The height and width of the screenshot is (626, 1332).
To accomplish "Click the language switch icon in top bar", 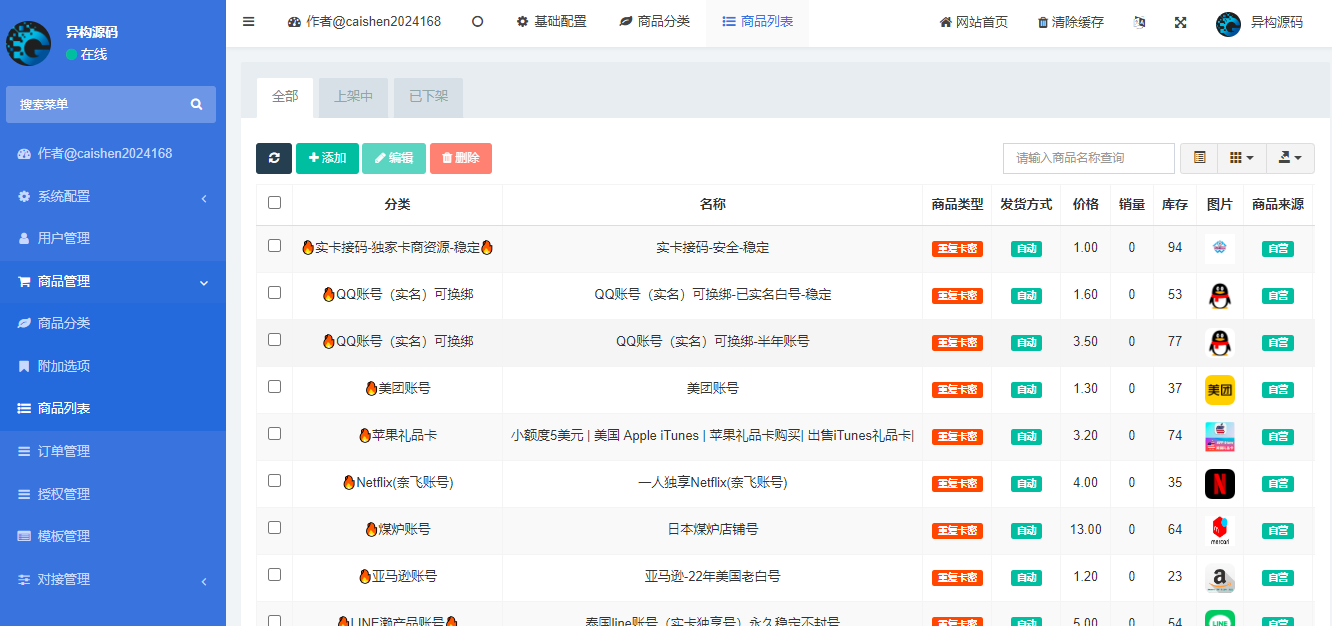I will coord(1139,22).
